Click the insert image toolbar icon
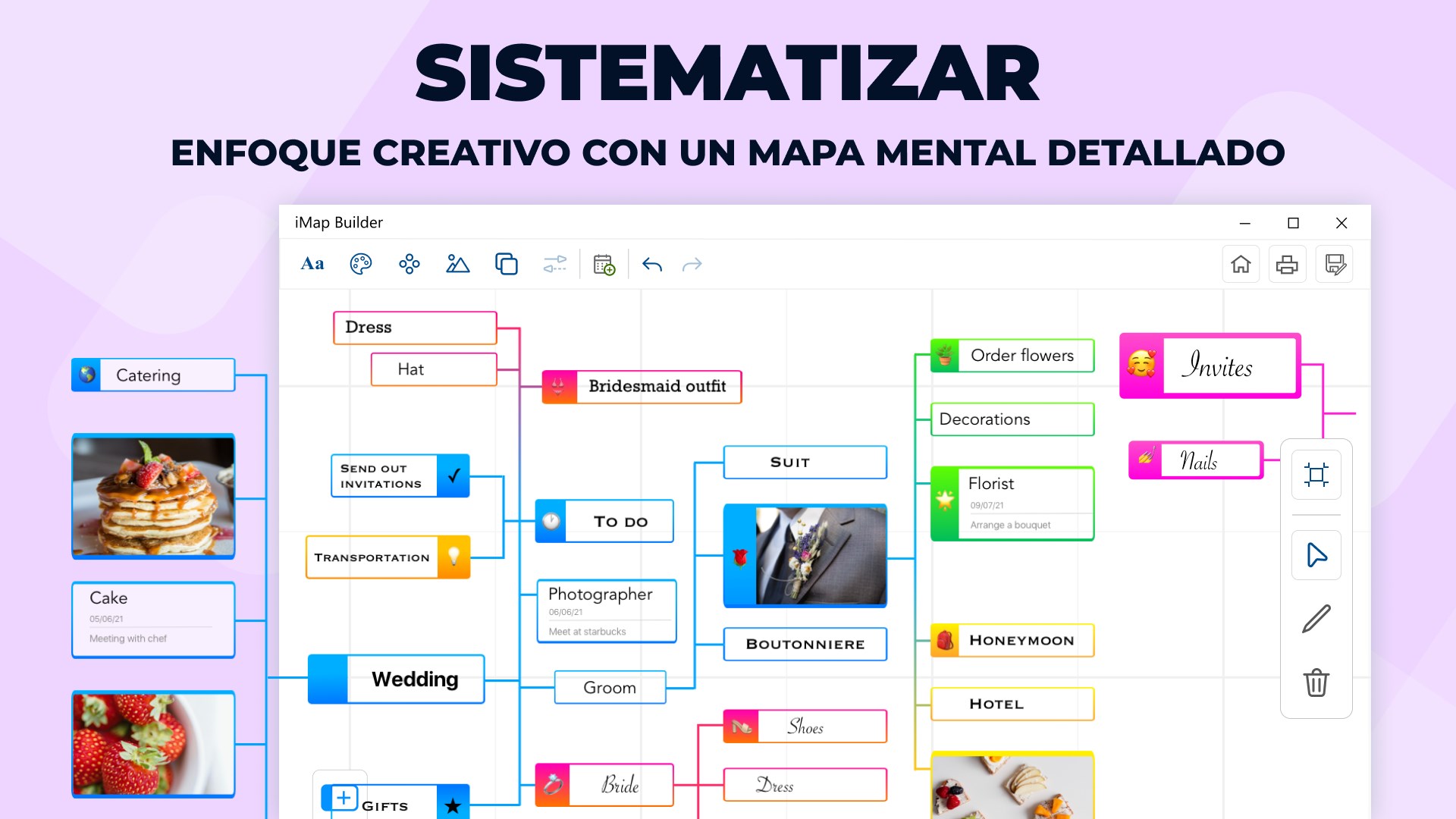This screenshot has width=1456, height=819. click(457, 264)
